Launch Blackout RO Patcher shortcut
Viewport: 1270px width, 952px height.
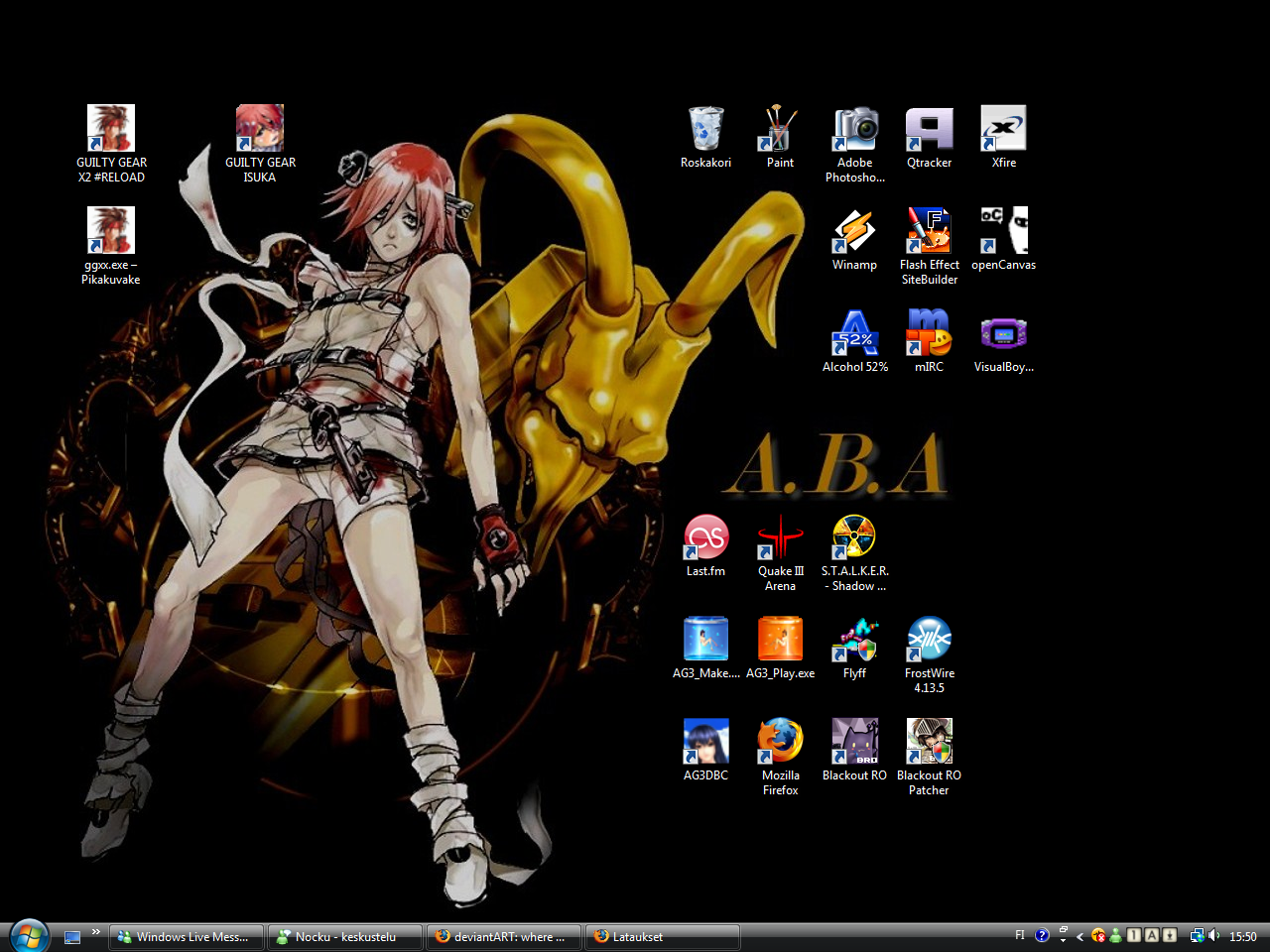930,757
